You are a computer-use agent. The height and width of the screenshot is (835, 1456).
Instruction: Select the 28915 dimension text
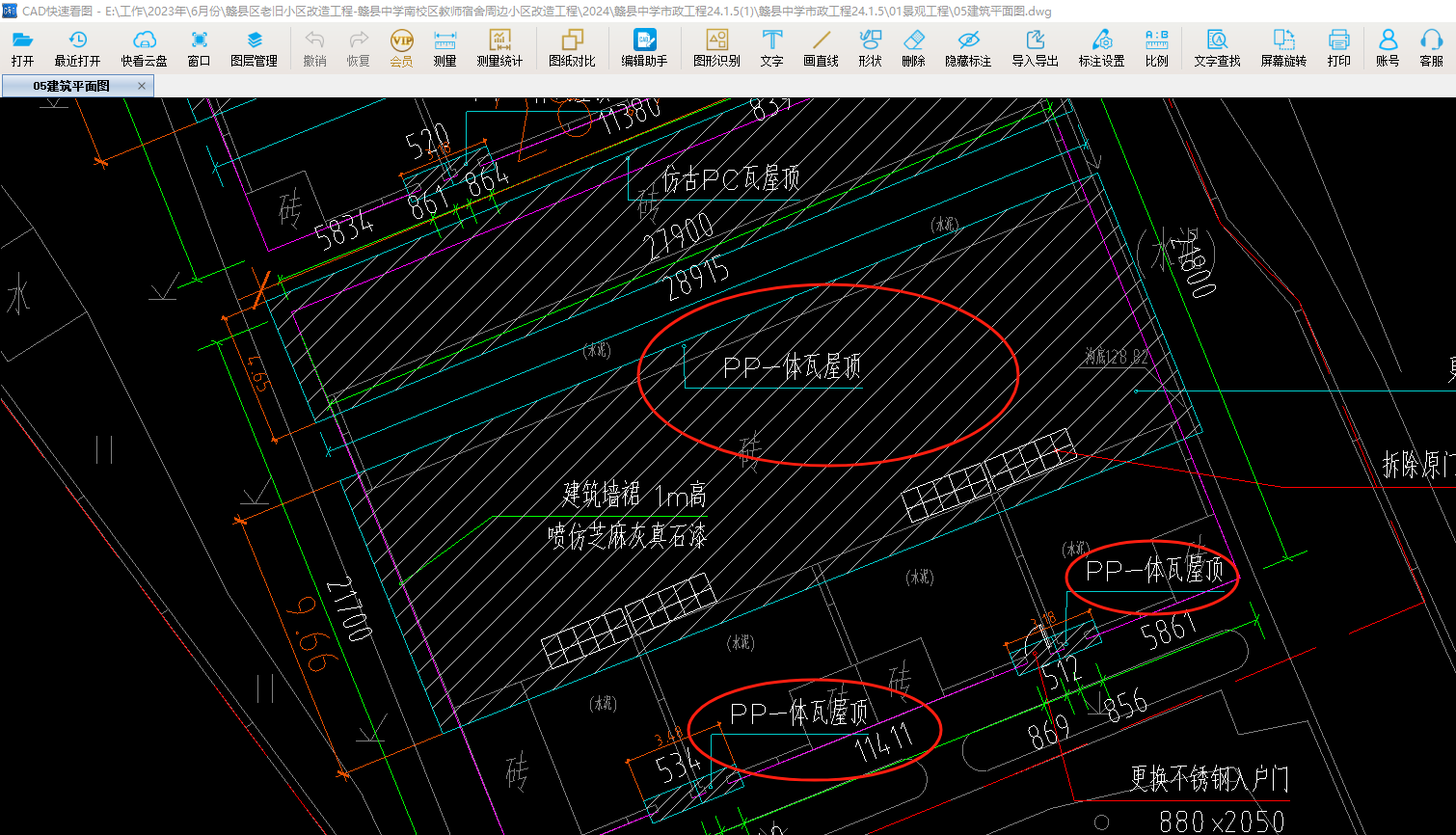coord(697,281)
